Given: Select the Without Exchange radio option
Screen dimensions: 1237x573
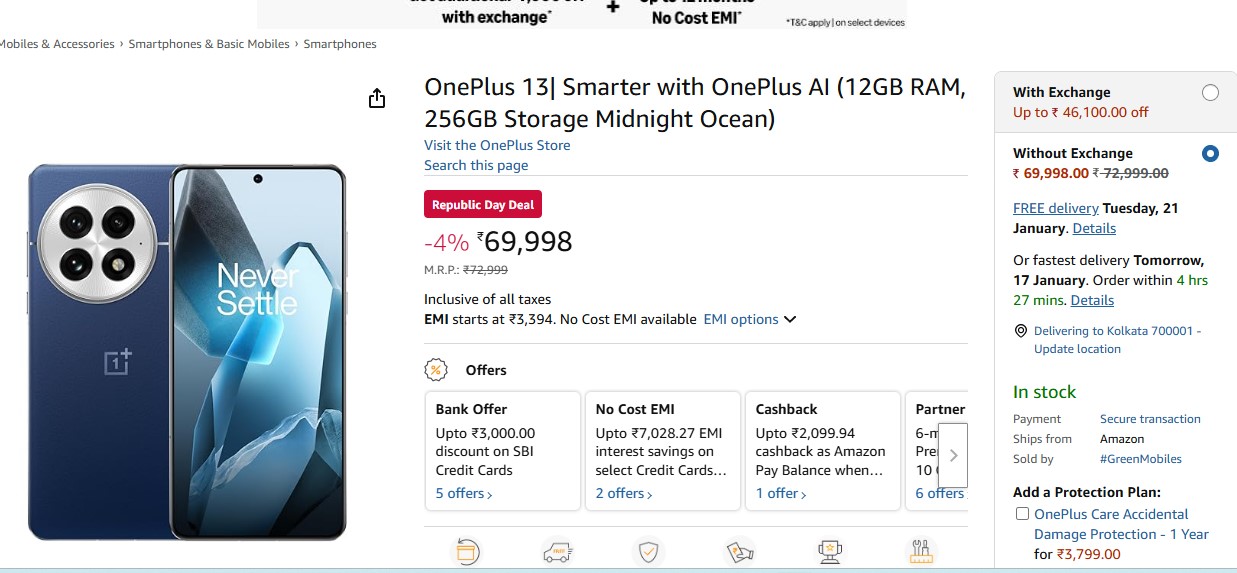Looking at the screenshot, I should (x=1210, y=154).
